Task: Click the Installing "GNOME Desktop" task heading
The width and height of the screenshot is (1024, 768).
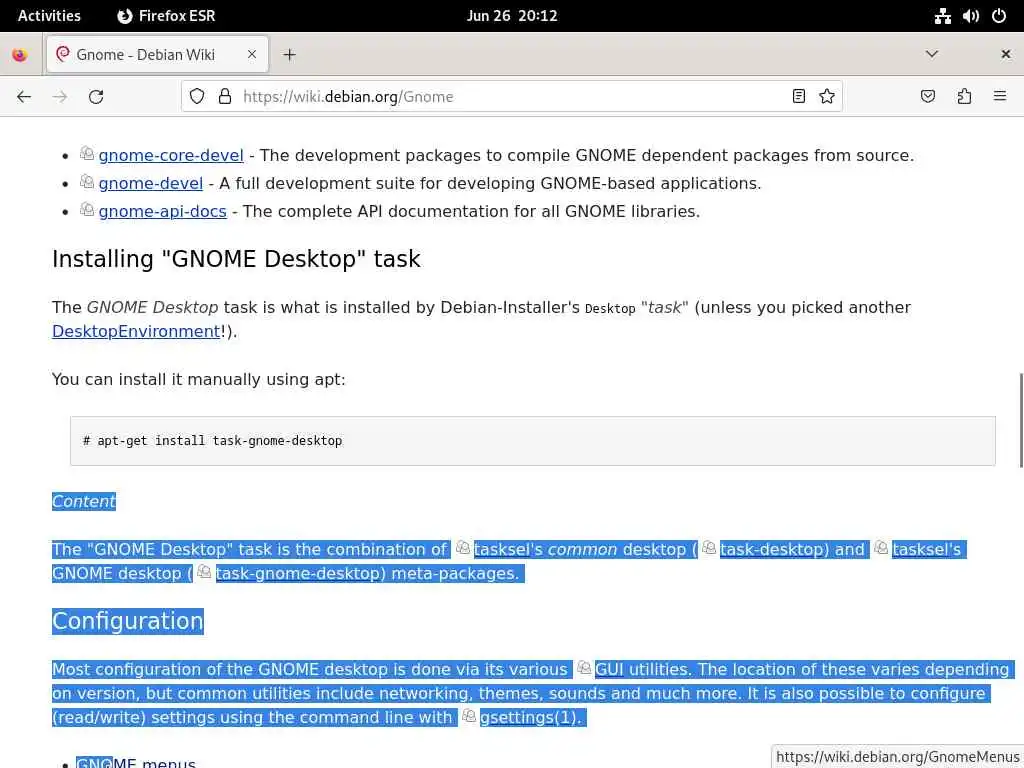Action: click(236, 259)
